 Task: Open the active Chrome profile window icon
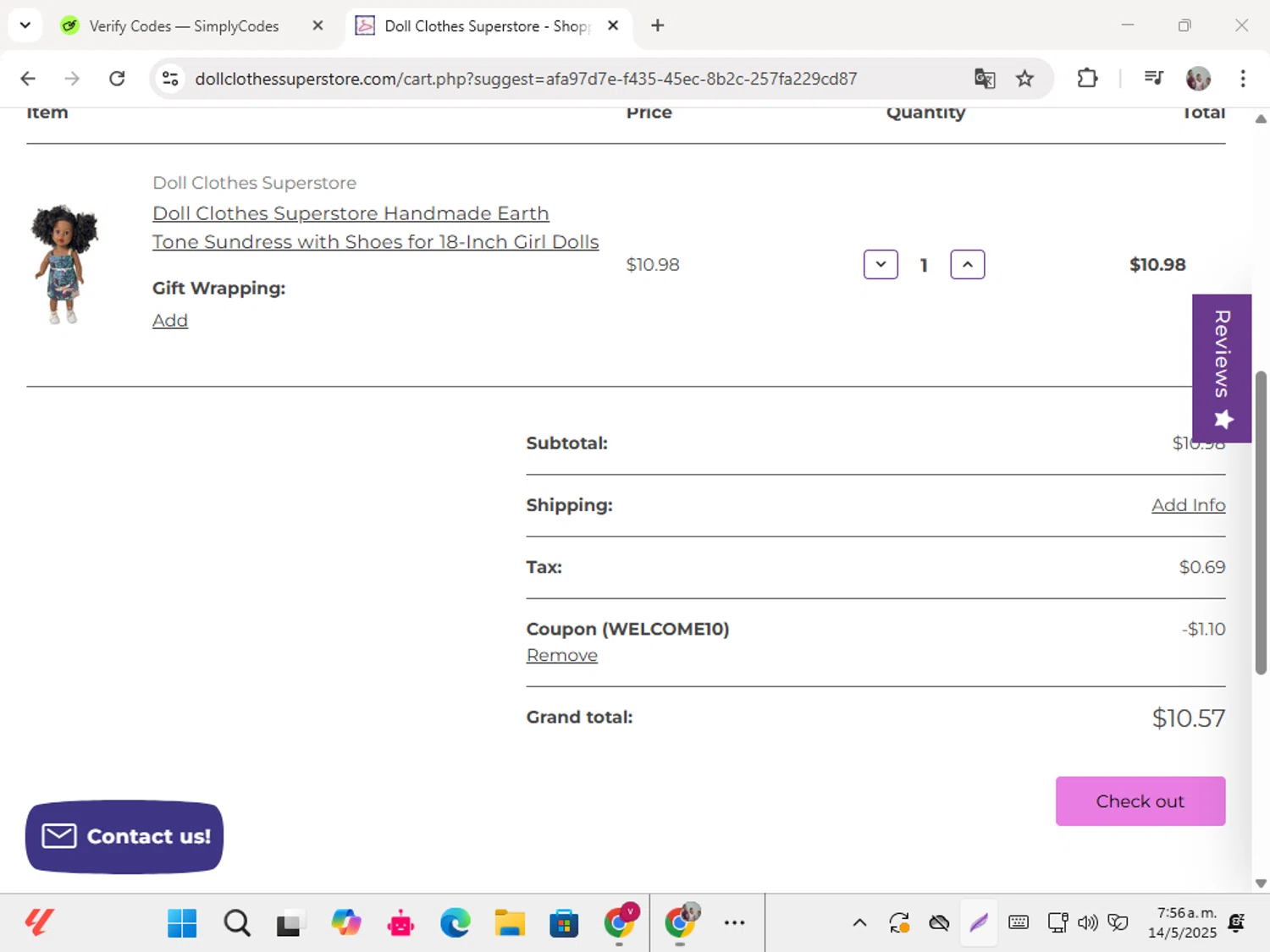coord(682,922)
